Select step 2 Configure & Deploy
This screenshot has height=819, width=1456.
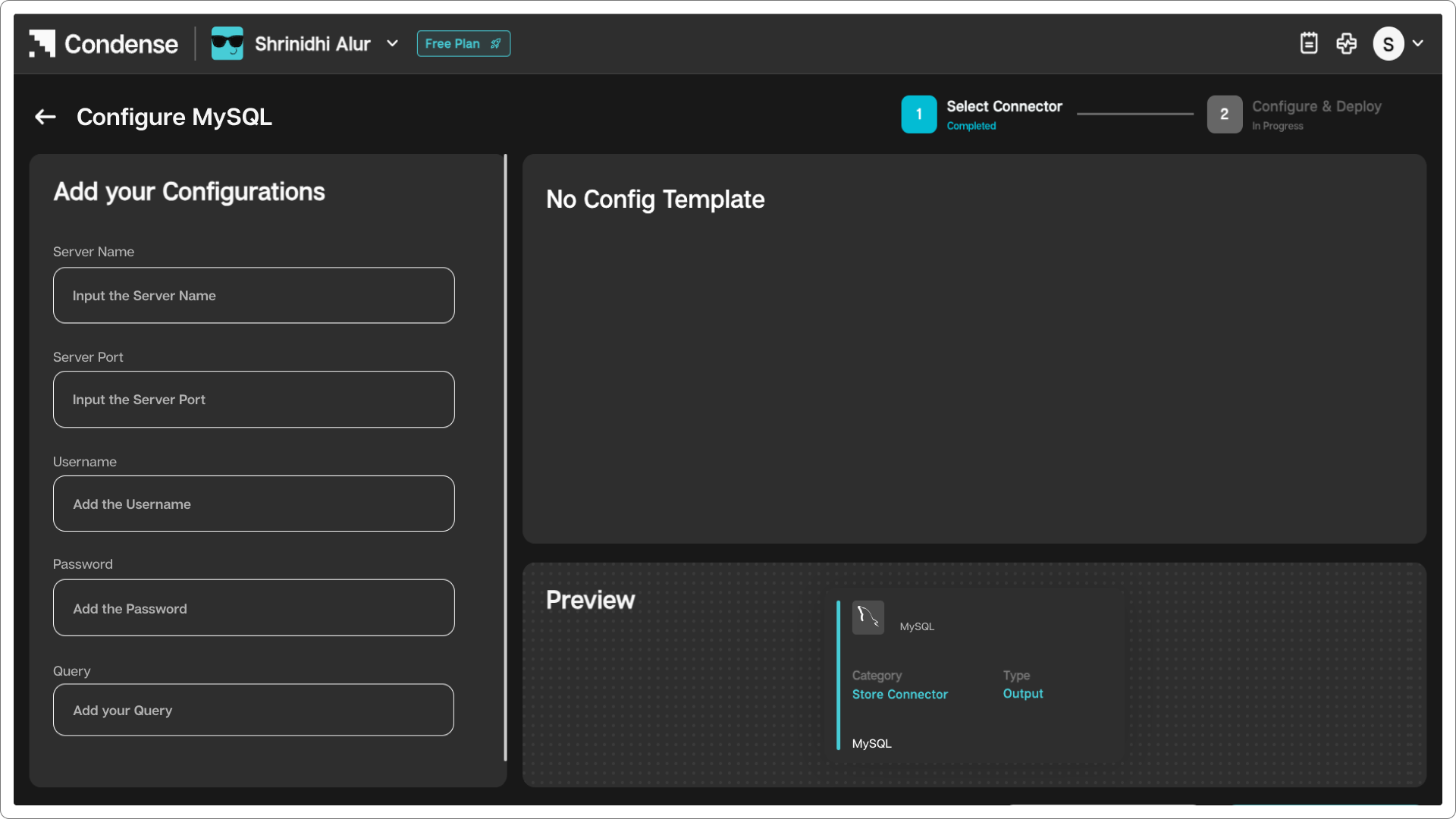pos(1294,114)
